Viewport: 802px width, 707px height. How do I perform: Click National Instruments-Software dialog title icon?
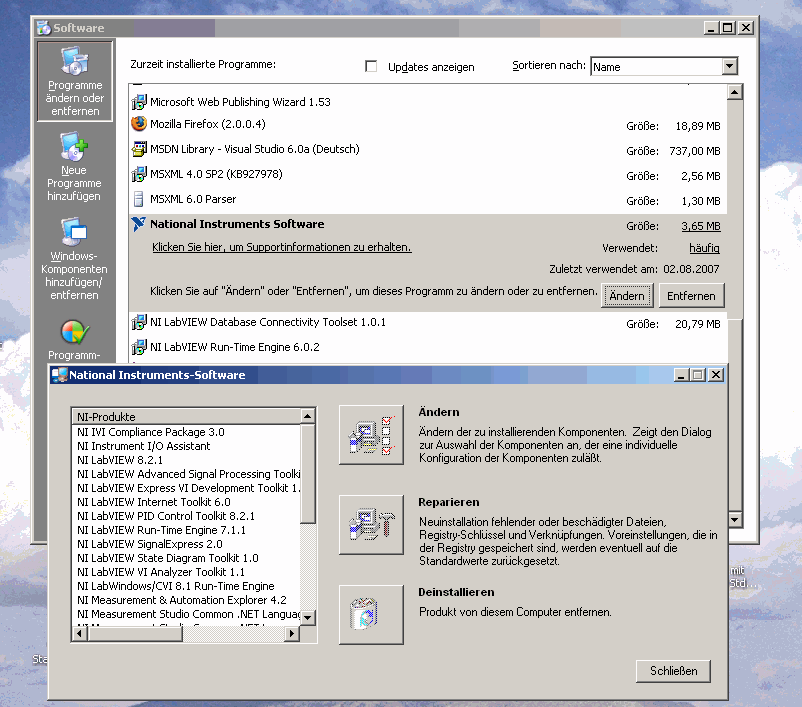[x=59, y=375]
